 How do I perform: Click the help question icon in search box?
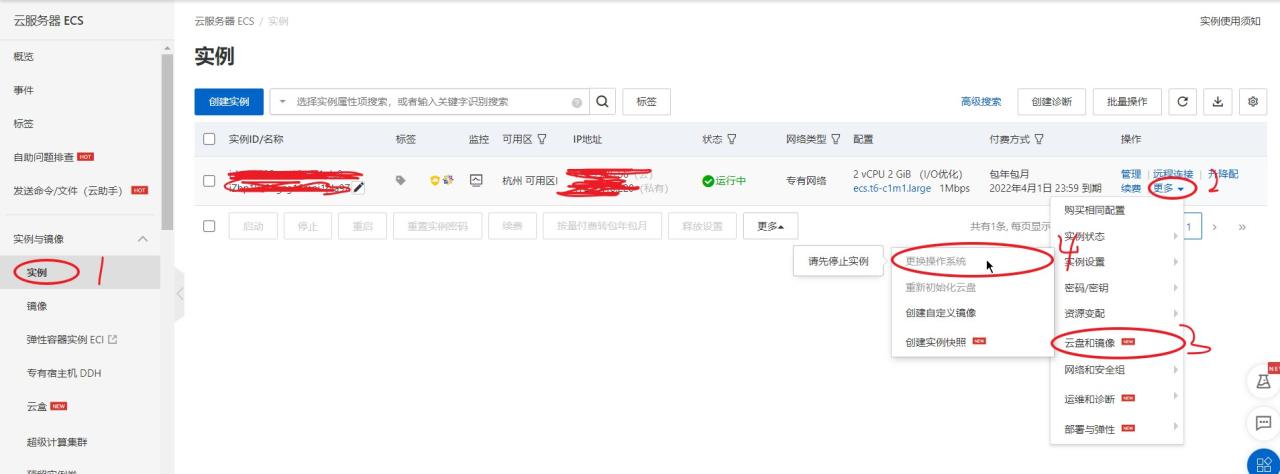(x=576, y=102)
